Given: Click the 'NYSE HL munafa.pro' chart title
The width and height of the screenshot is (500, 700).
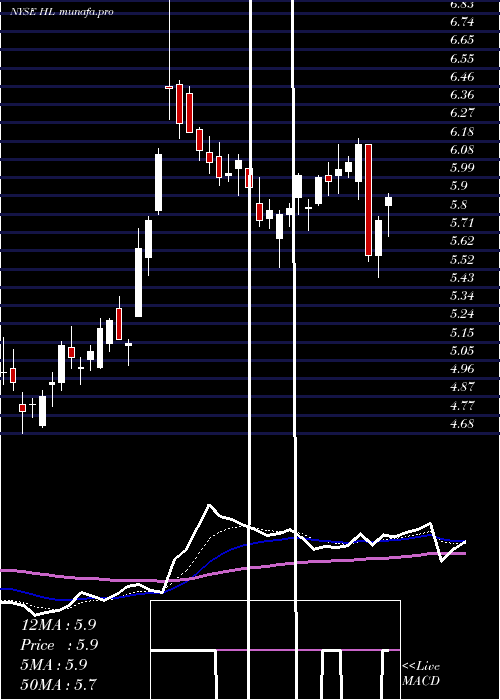Looking at the screenshot, I should pyautogui.click(x=62, y=12).
